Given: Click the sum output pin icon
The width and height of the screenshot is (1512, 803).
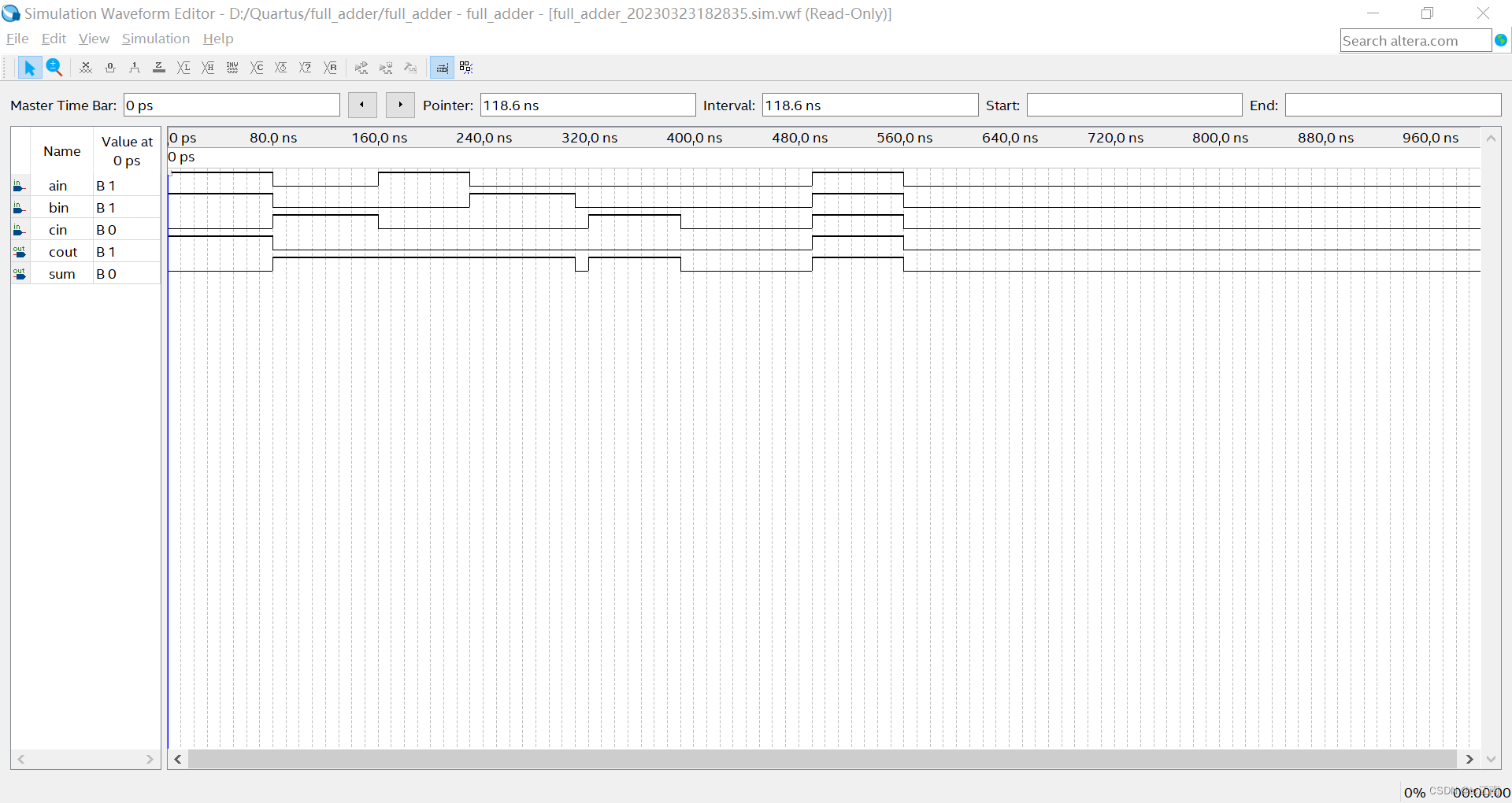Looking at the screenshot, I should point(19,274).
